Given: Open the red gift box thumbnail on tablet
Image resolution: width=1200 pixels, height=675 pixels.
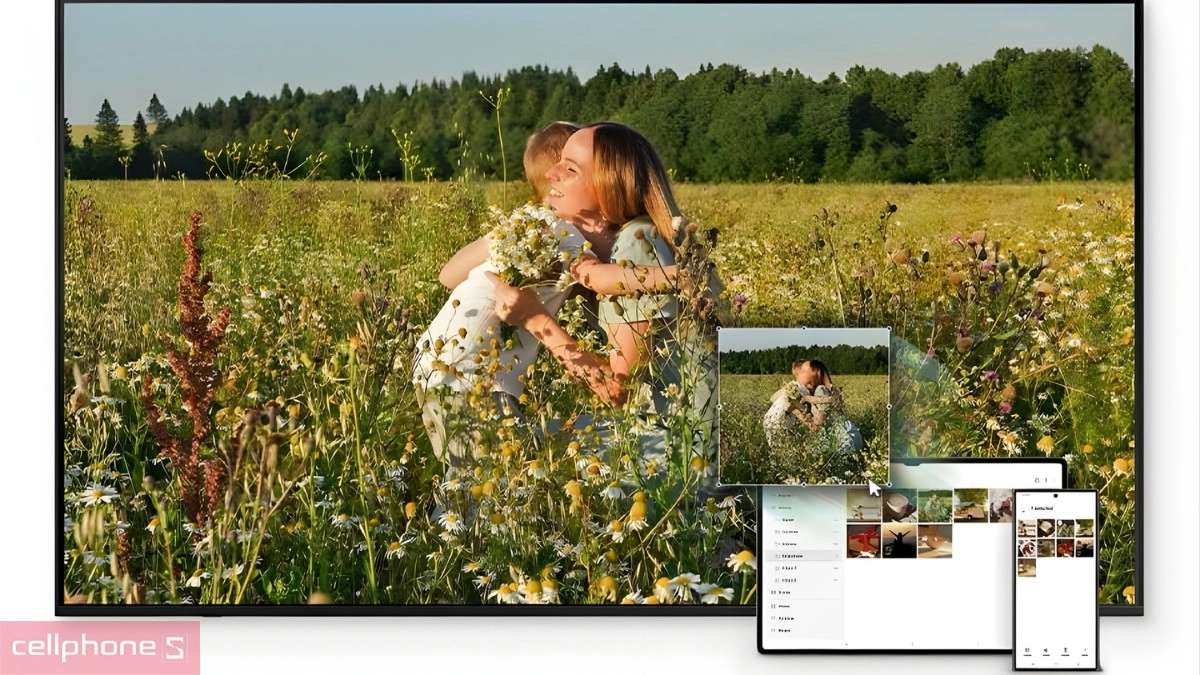Looking at the screenshot, I should 864,541.
